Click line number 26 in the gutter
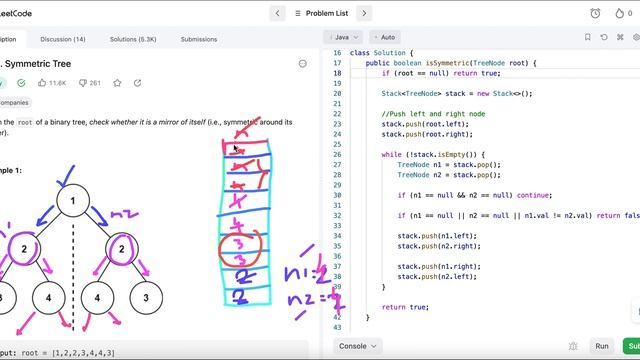 click(x=337, y=155)
